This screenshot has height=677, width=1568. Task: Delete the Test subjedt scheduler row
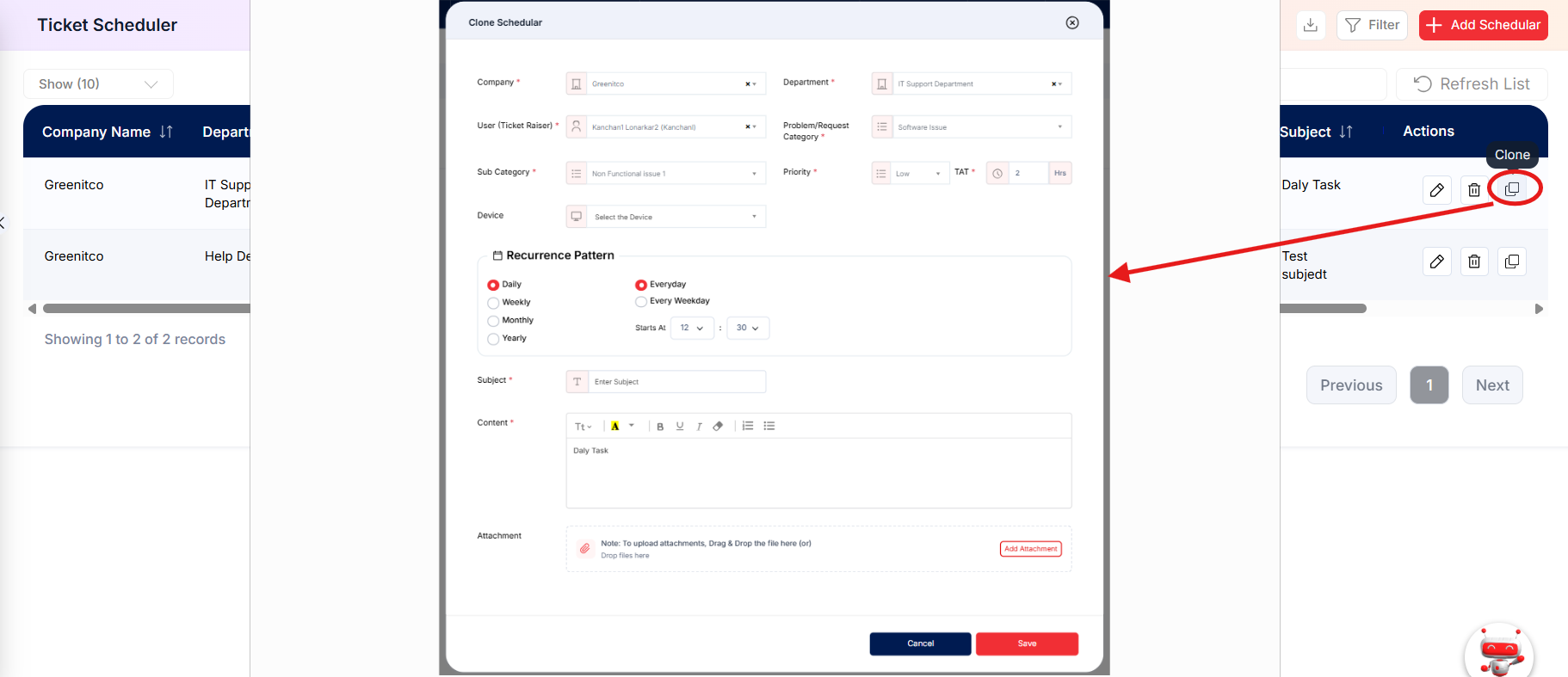(x=1474, y=262)
